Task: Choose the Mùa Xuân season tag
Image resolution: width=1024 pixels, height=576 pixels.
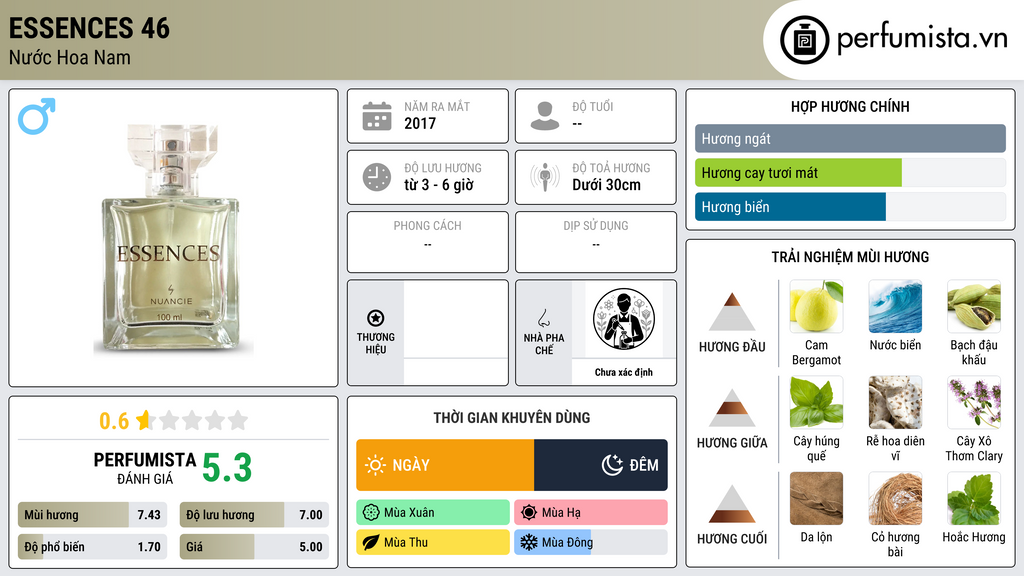Action: pyautogui.click(x=433, y=513)
